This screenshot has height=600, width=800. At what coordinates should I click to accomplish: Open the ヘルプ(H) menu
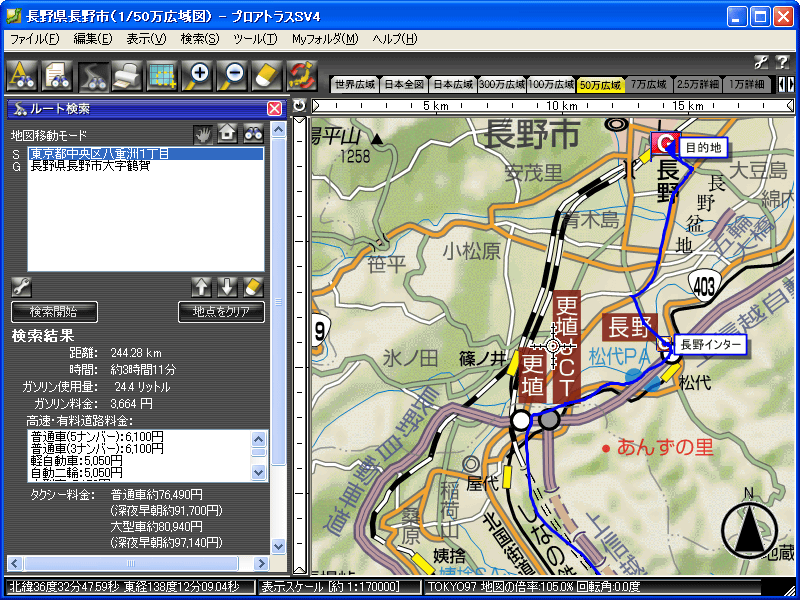coord(394,39)
